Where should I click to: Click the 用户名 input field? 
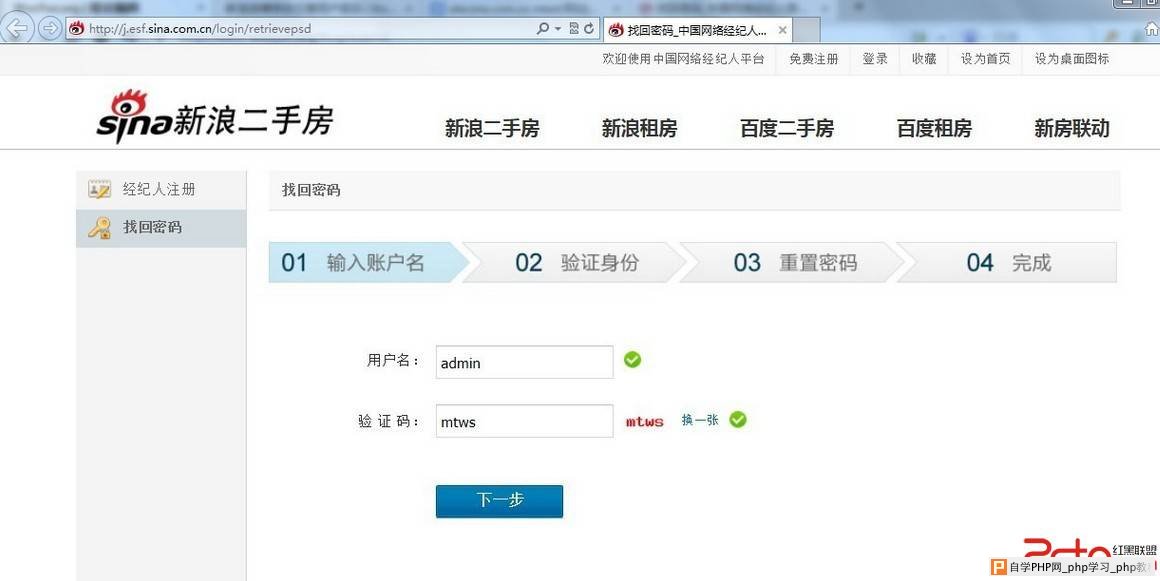point(525,362)
